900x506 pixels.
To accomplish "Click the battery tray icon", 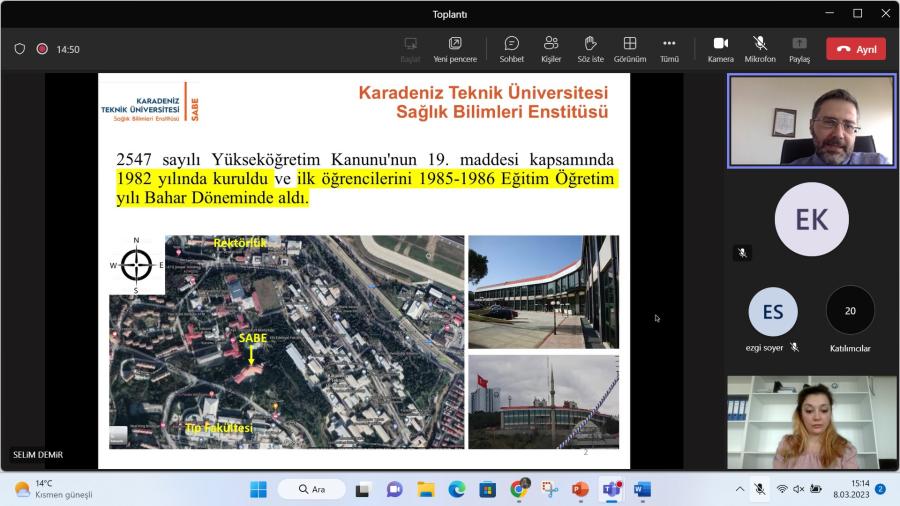I will pos(816,489).
